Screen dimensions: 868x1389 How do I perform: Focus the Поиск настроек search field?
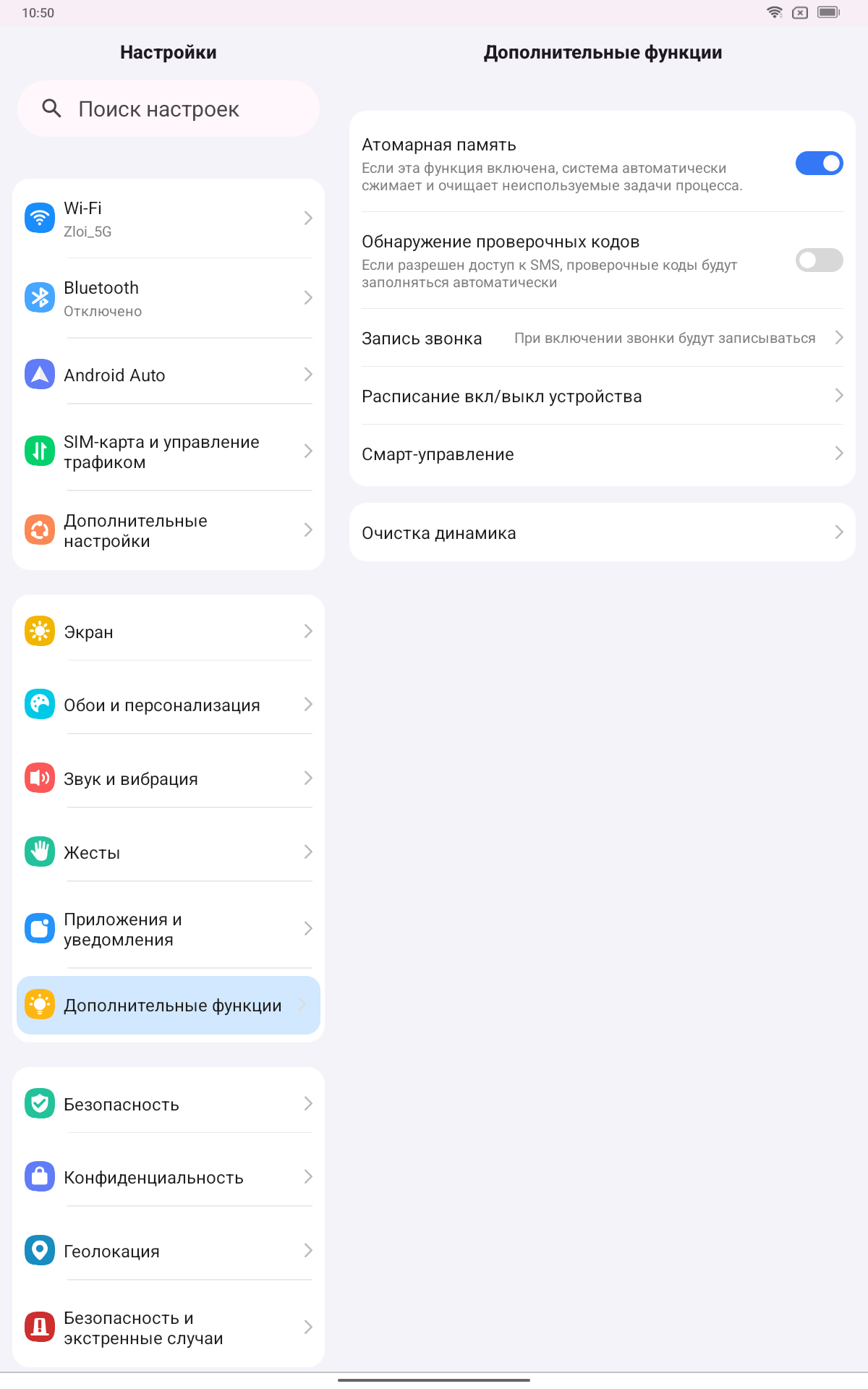(169, 109)
